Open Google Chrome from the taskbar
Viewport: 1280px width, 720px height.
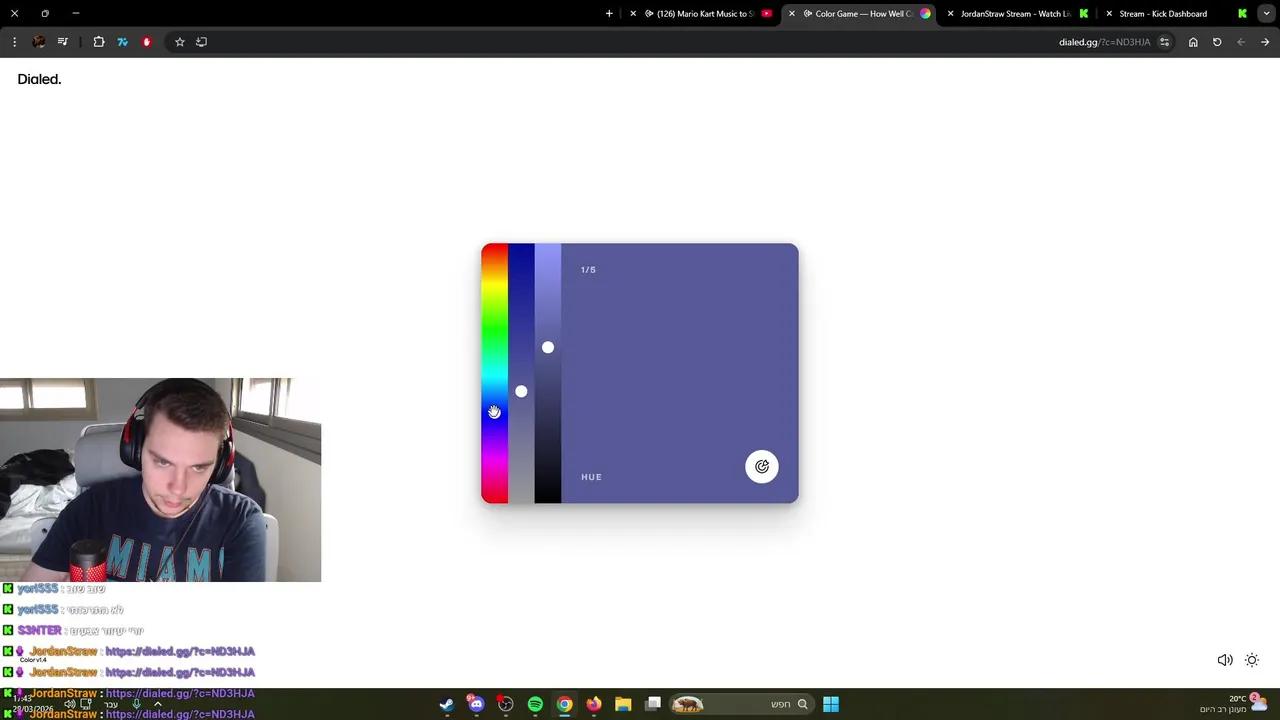tap(565, 704)
